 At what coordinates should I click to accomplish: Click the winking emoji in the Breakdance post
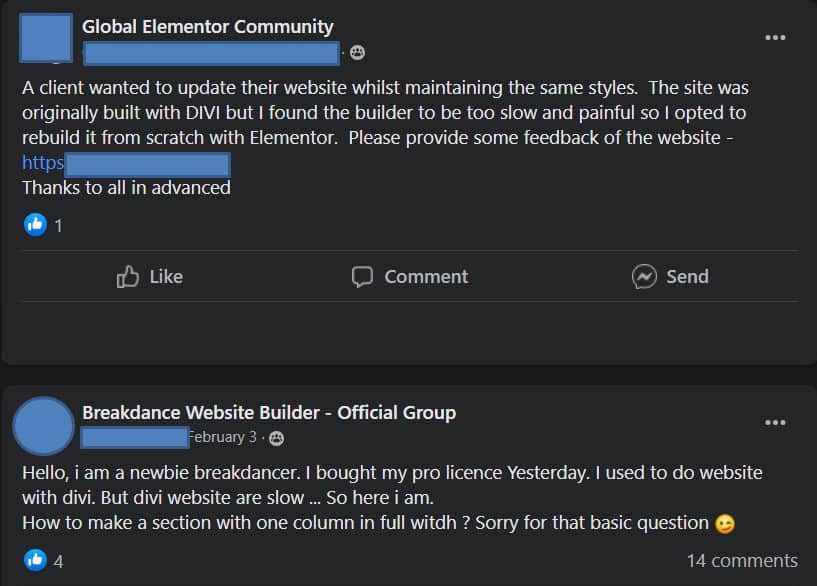725,523
